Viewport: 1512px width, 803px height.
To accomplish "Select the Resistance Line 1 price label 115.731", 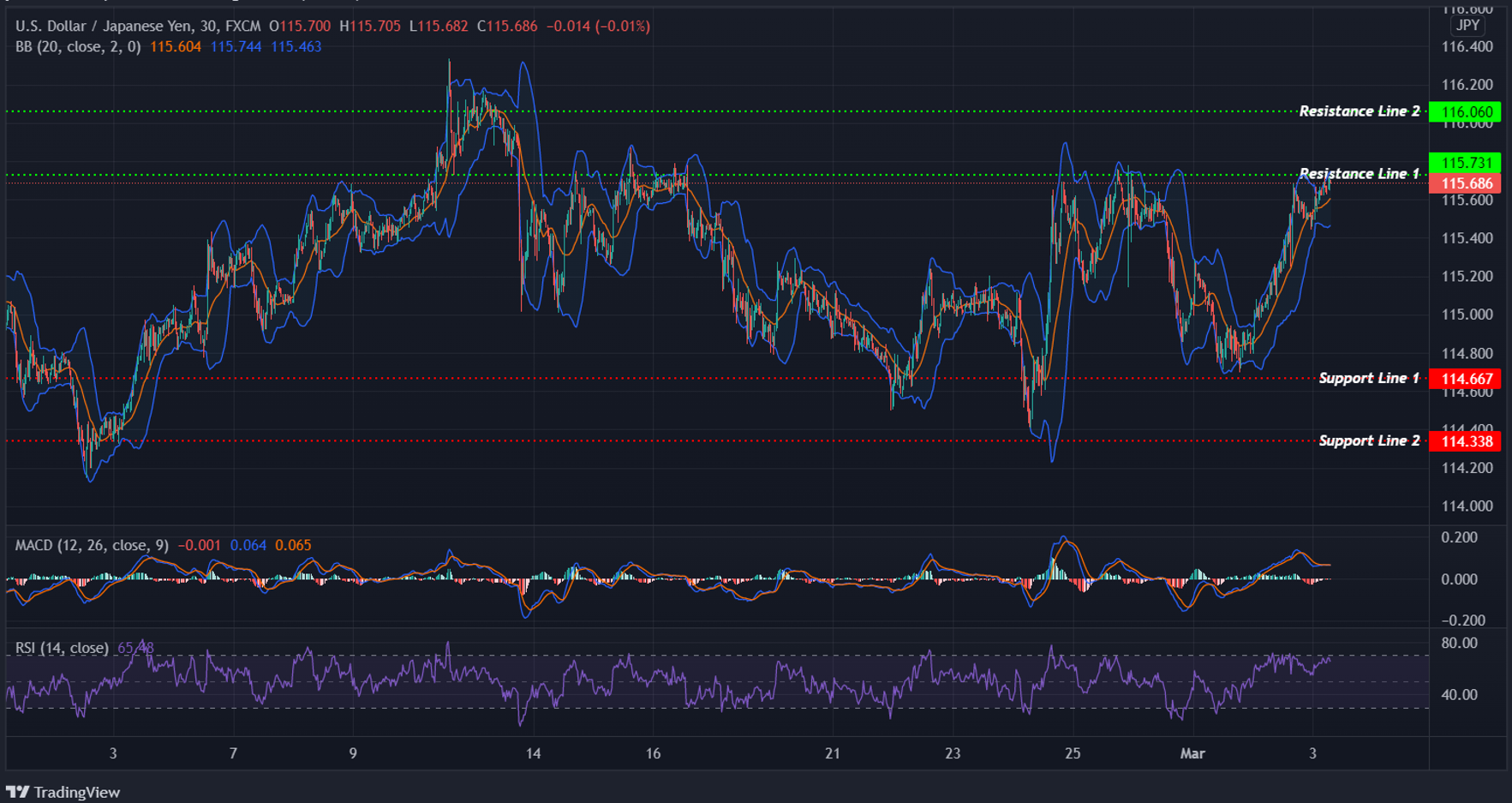I will [x=1467, y=161].
